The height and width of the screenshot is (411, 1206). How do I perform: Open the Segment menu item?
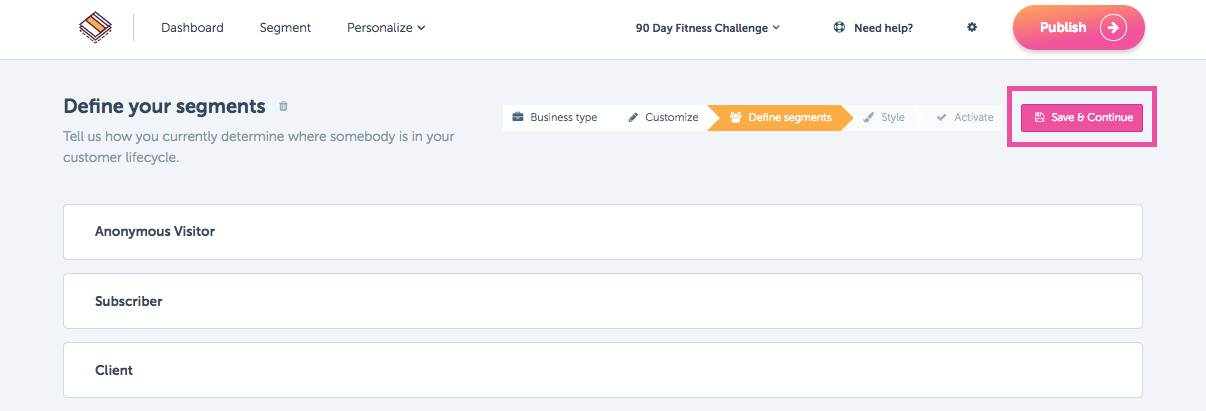[285, 28]
